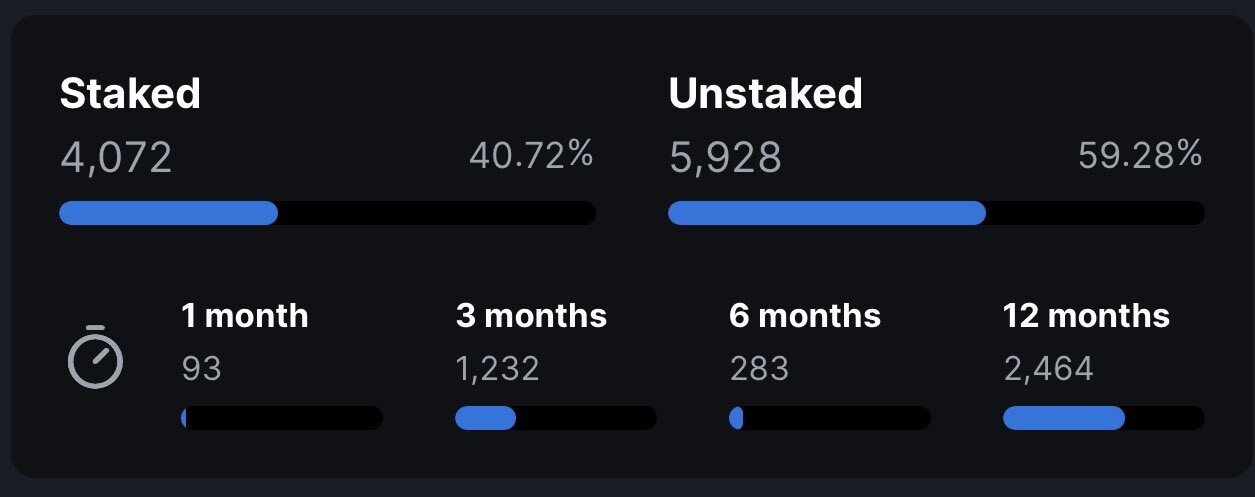Click the 5,928 unstaked amount

[x=725, y=157]
